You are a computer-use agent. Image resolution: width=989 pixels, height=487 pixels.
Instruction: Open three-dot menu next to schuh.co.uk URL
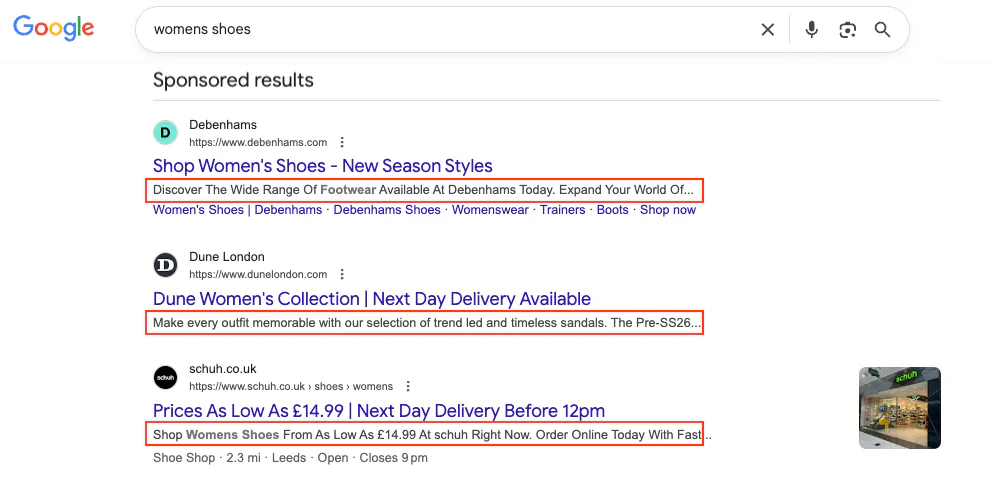[407, 386]
